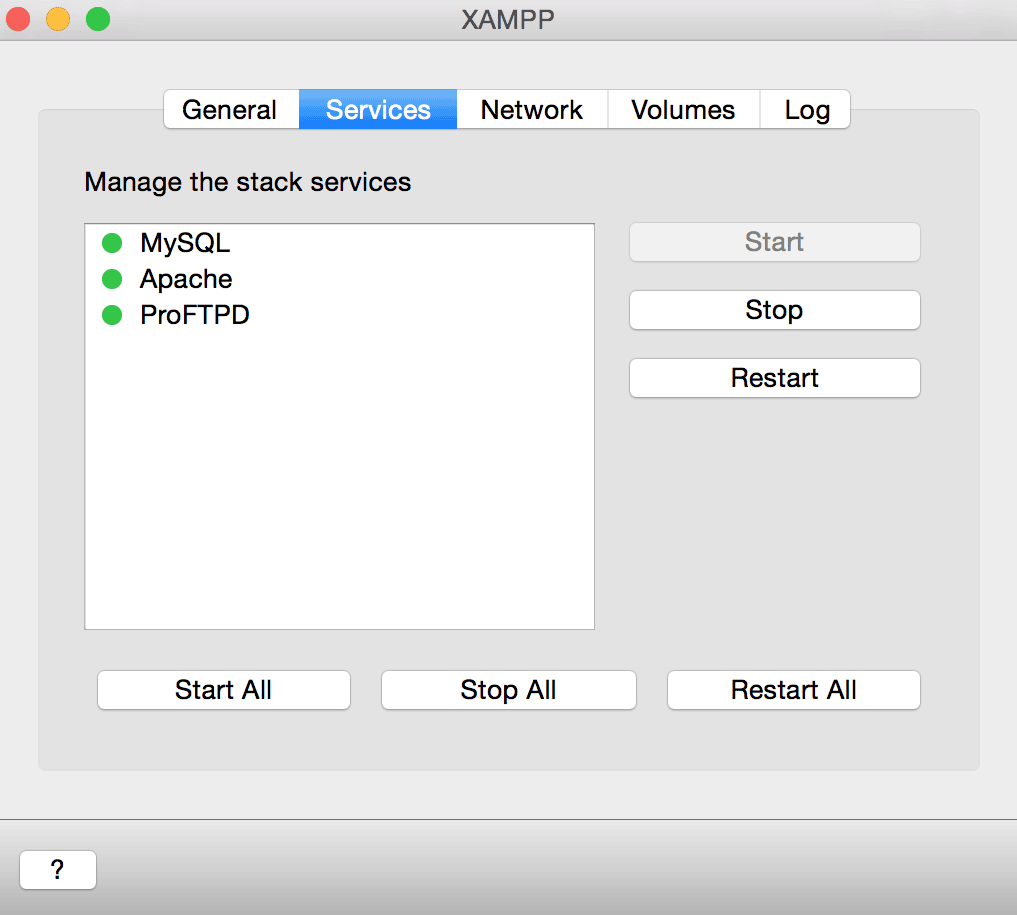1017x915 pixels.
Task: Switch to the General tab
Action: 230,109
